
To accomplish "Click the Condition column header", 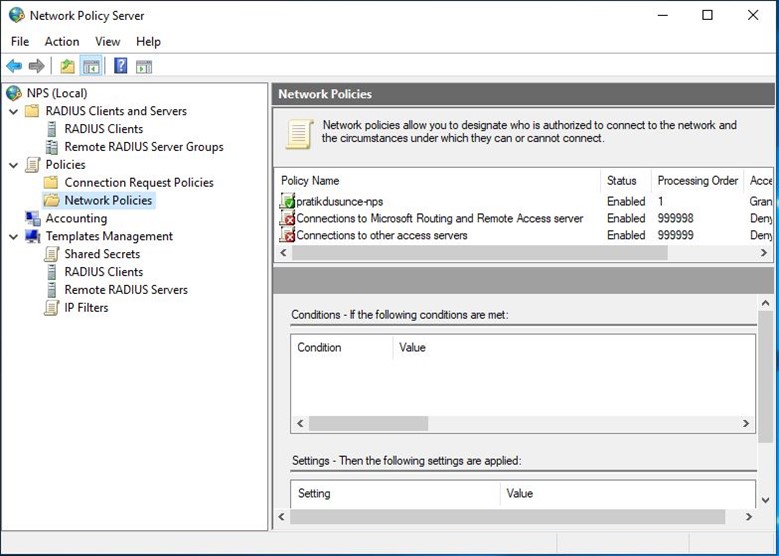I will click(342, 347).
